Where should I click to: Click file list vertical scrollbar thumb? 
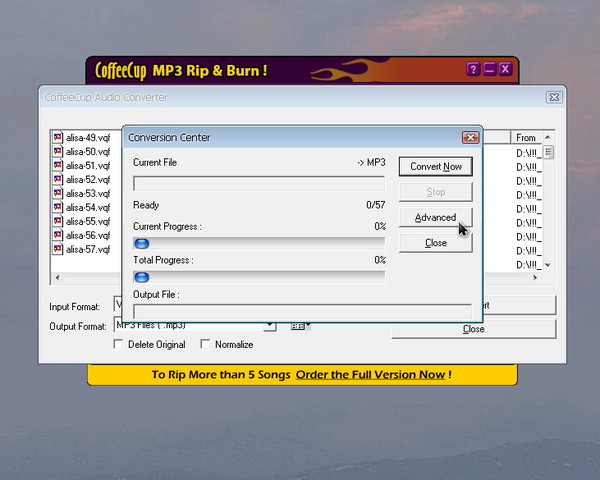548,152
